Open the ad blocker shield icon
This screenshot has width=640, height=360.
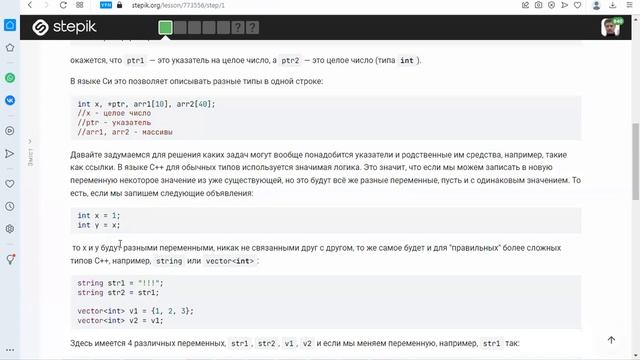pos(551,5)
